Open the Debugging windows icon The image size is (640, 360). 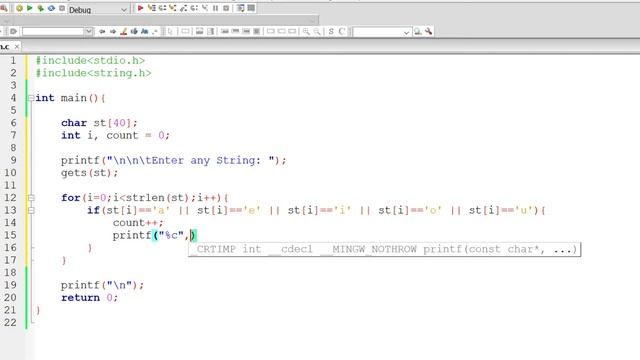pyautogui.click(x=241, y=8)
